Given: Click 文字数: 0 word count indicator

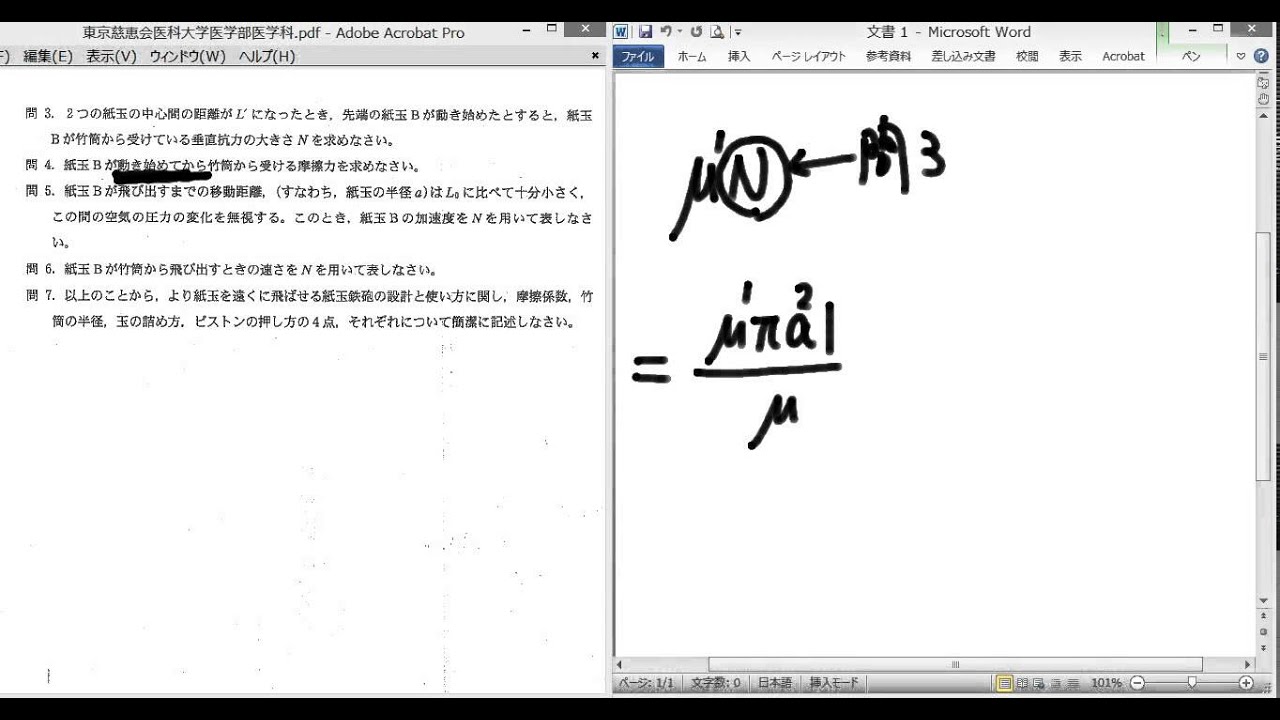Looking at the screenshot, I should click(x=715, y=683).
